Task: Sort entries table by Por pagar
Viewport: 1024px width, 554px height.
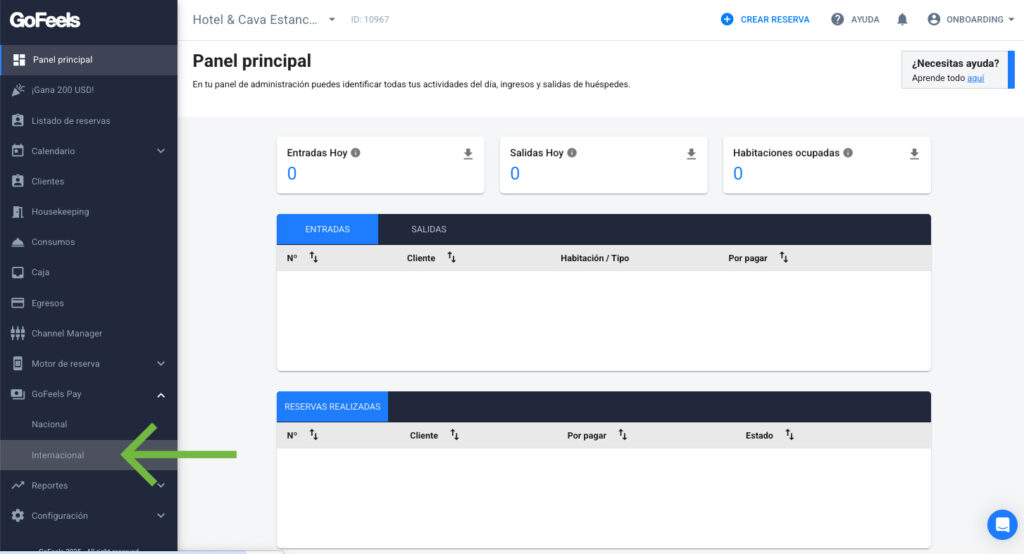Action: 784,258
